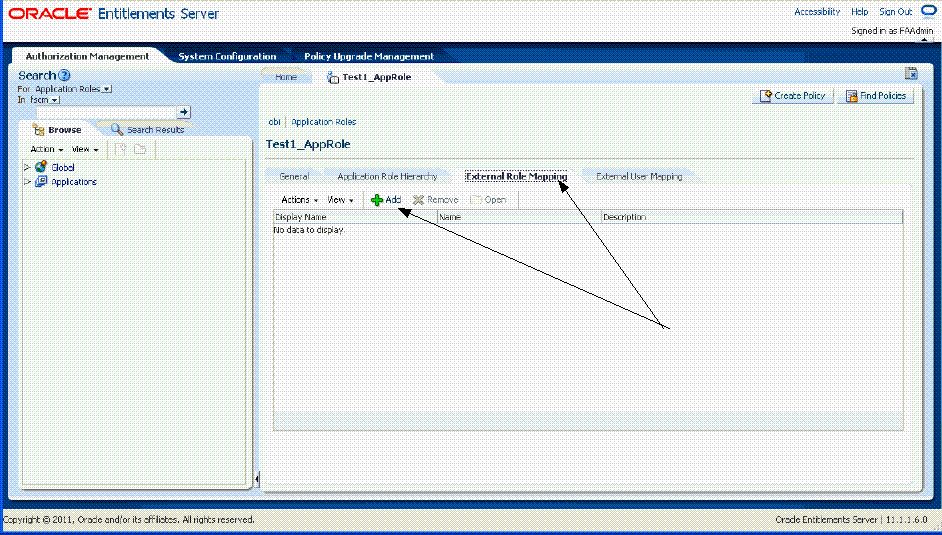Click the disabled new-document icon in the Browse toolbar
Screen dimensions: 942x535
[x=120, y=150]
